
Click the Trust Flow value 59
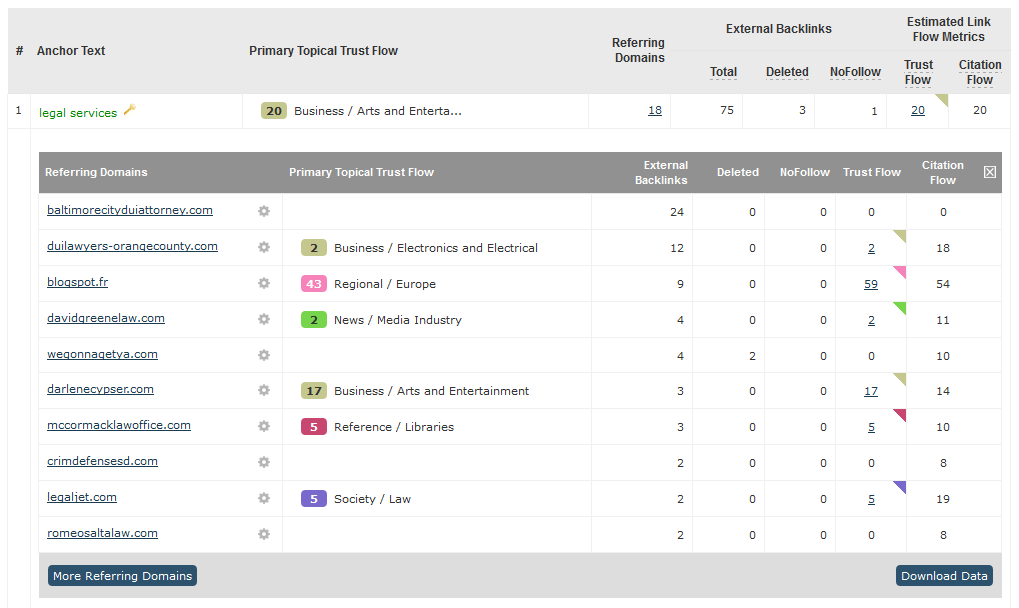point(870,284)
